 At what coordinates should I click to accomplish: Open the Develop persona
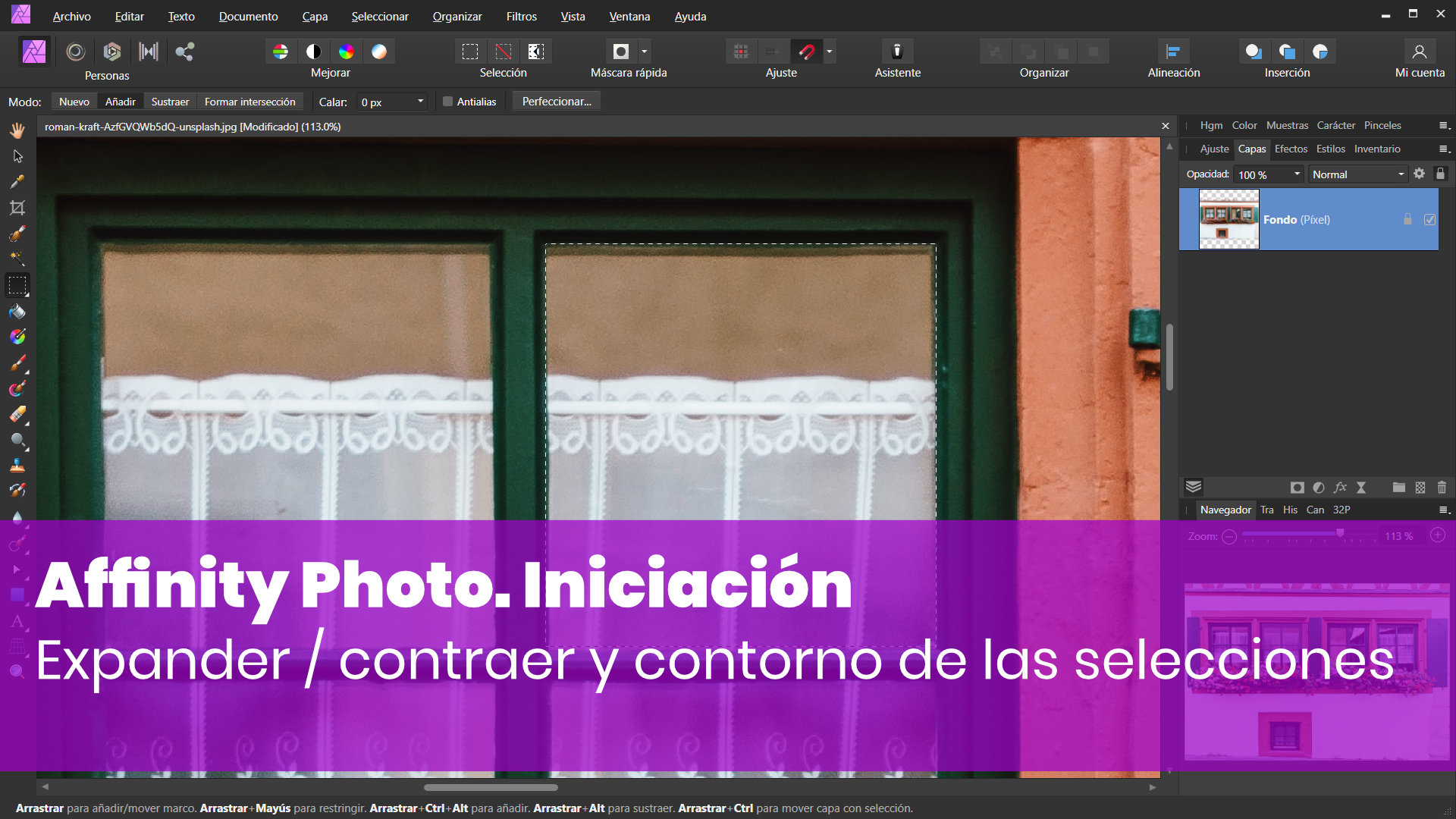(112, 52)
